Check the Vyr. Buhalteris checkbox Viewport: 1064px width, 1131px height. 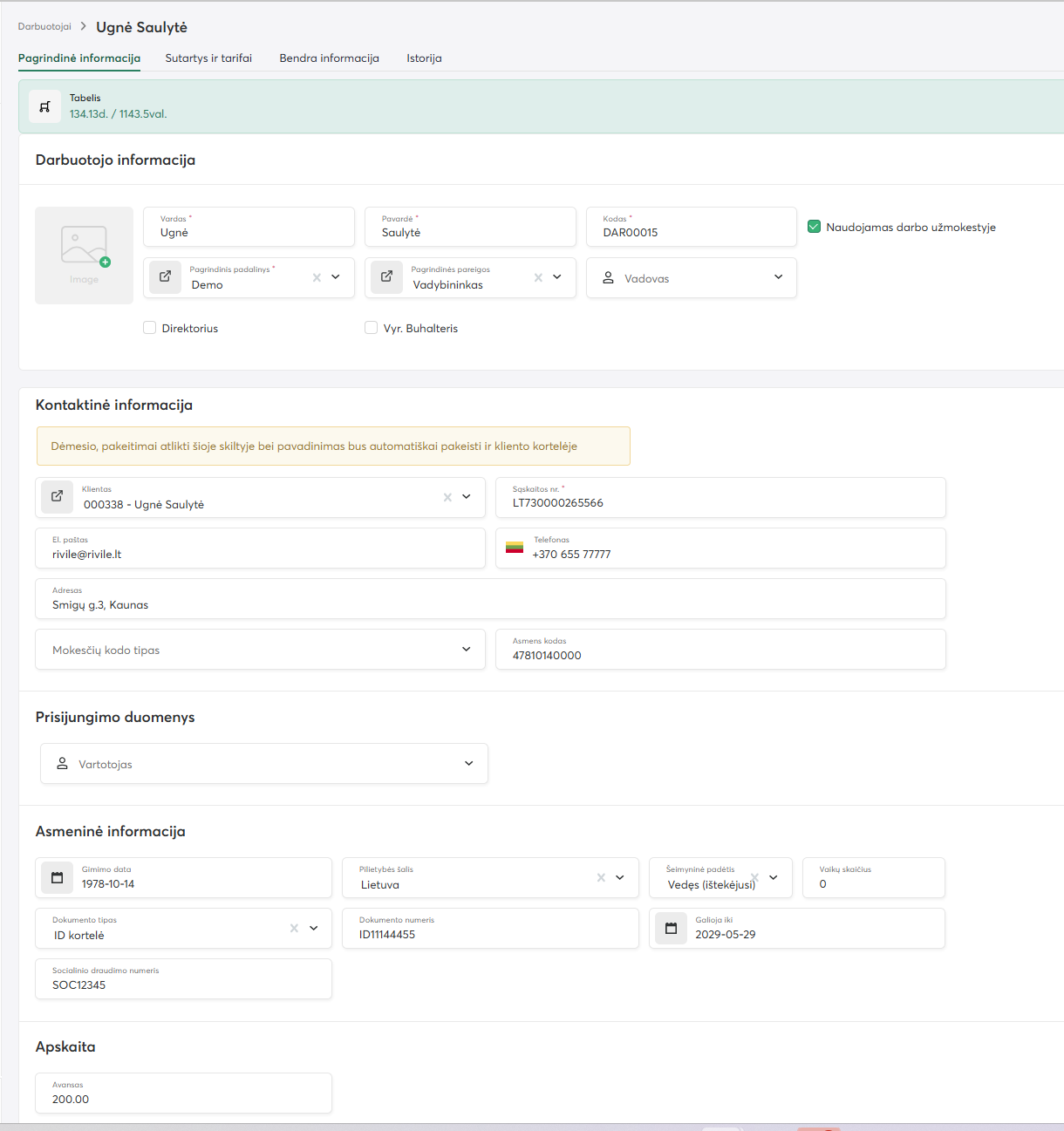pyautogui.click(x=372, y=328)
